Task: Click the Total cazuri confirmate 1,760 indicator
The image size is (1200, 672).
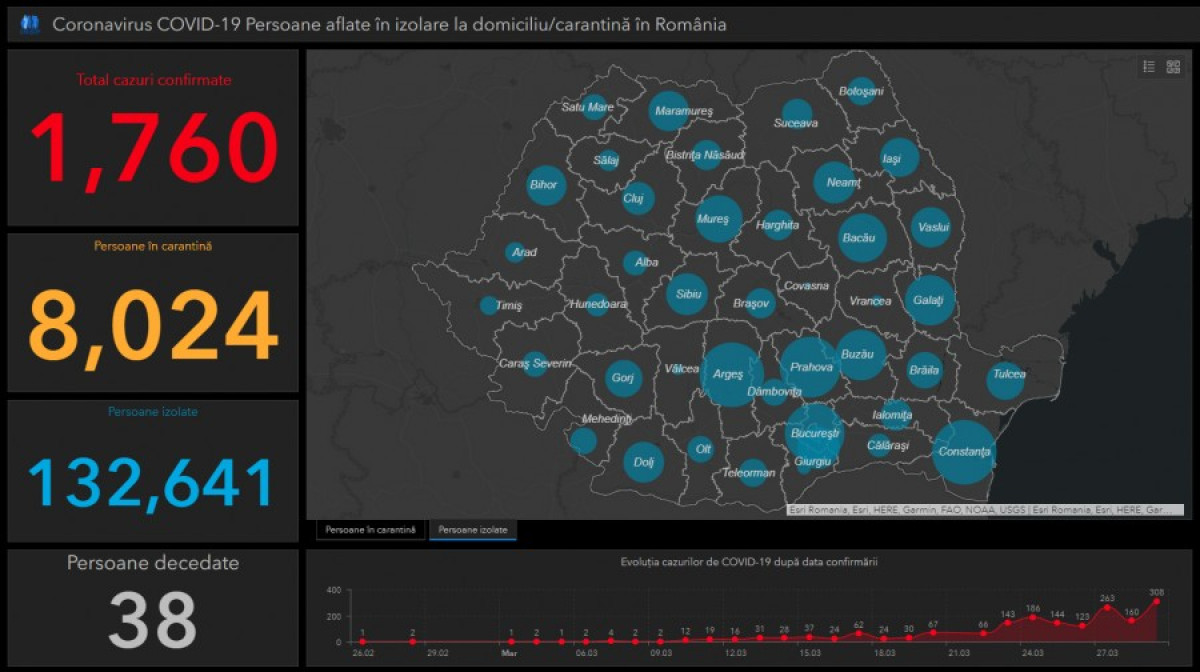Action: 153,138
